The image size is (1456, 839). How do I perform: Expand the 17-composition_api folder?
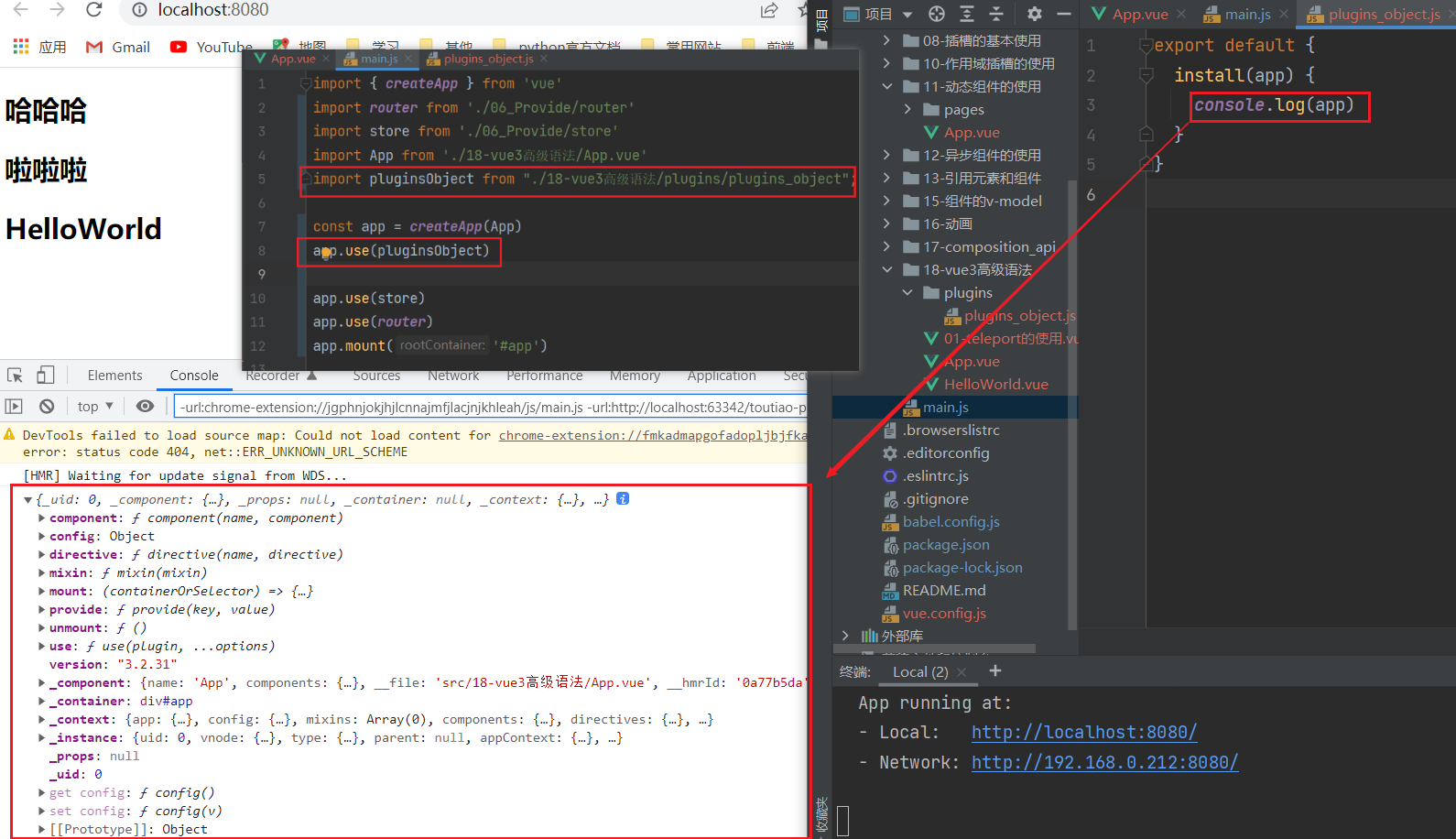886,246
